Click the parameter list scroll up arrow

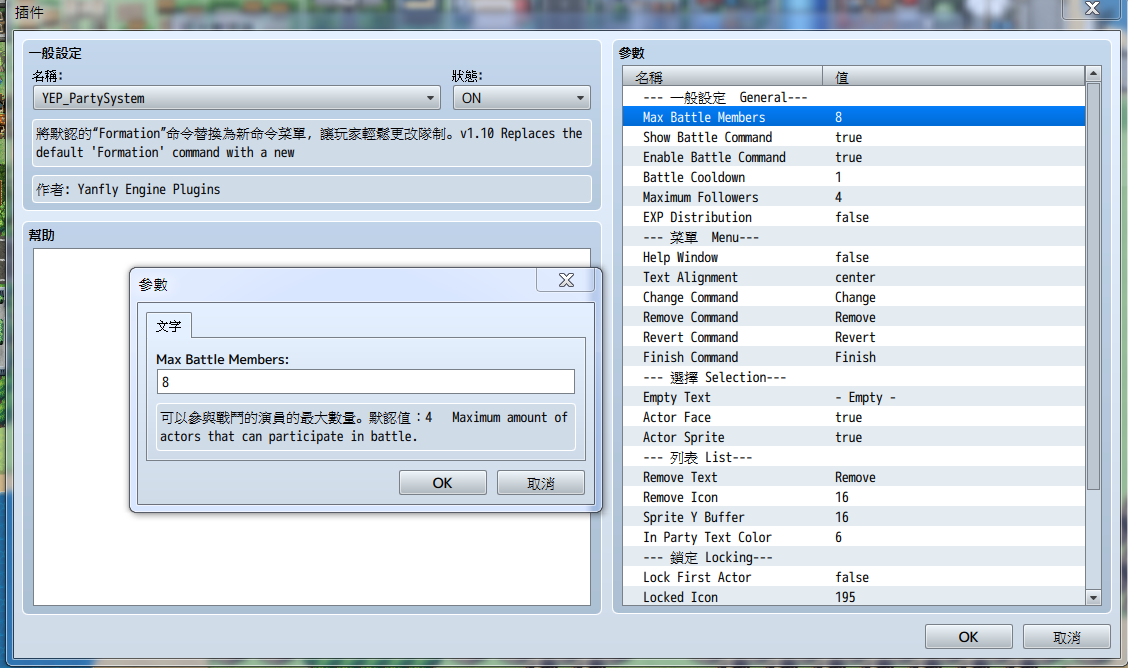point(1093,73)
